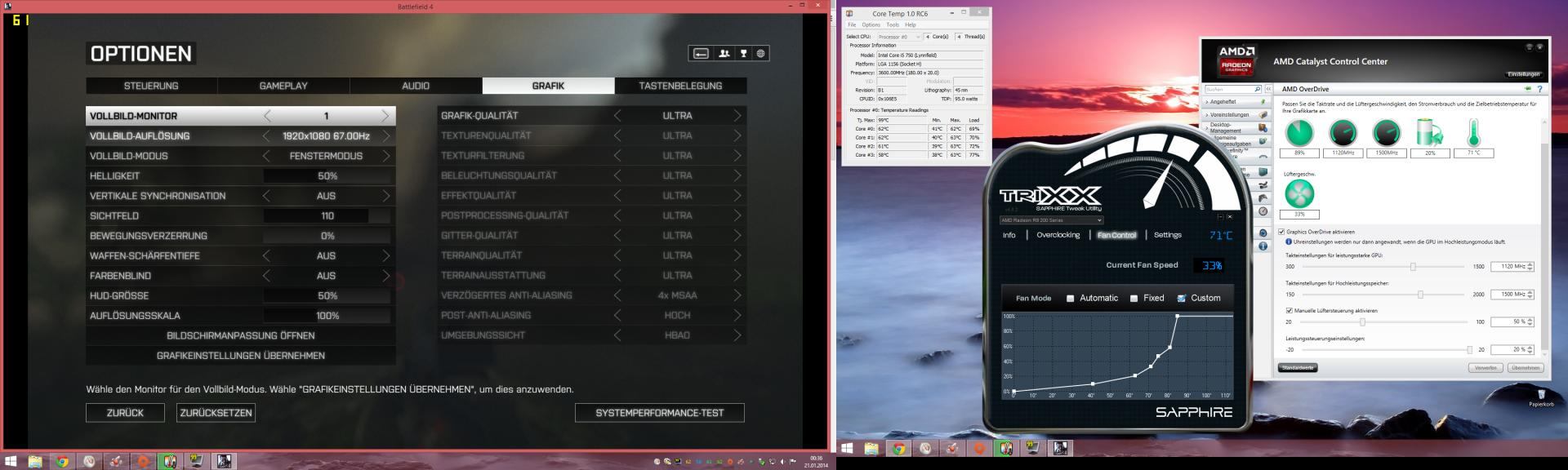Click left arrow of Waffen-Schärfentiefe
The image size is (1568, 470).
pyautogui.click(x=267, y=256)
